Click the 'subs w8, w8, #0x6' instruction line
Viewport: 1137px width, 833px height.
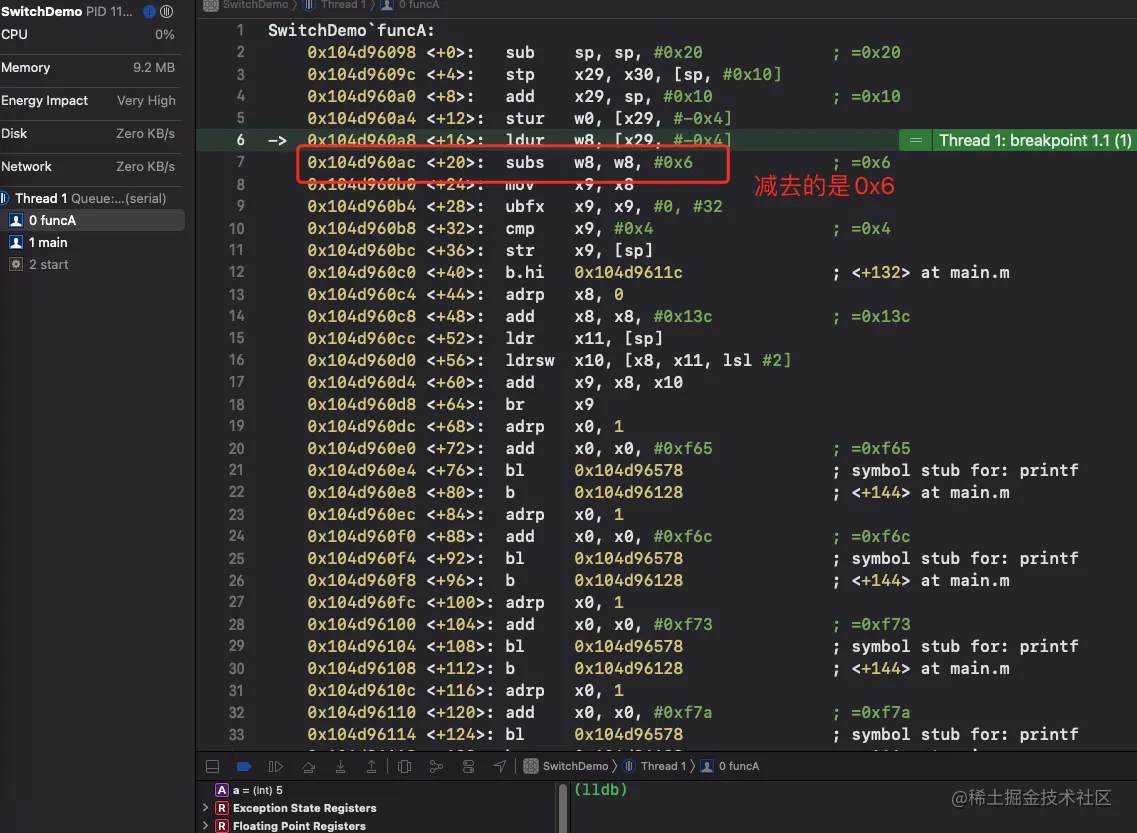[500, 162]
